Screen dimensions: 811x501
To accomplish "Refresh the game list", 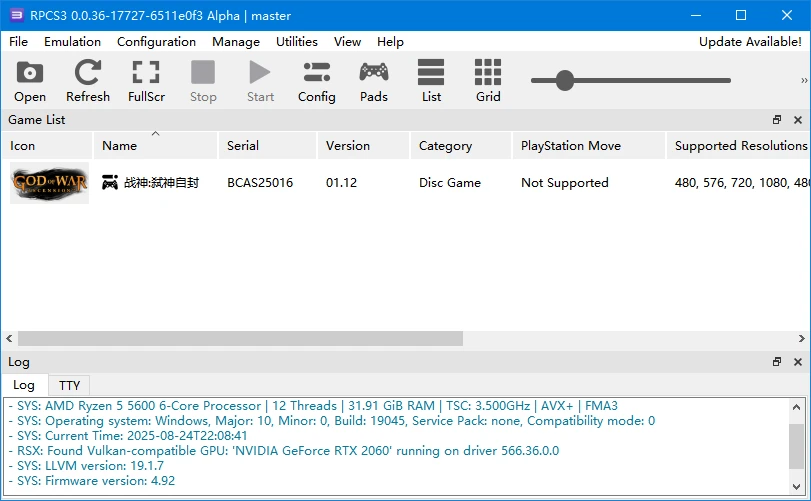I will (87, 81).
